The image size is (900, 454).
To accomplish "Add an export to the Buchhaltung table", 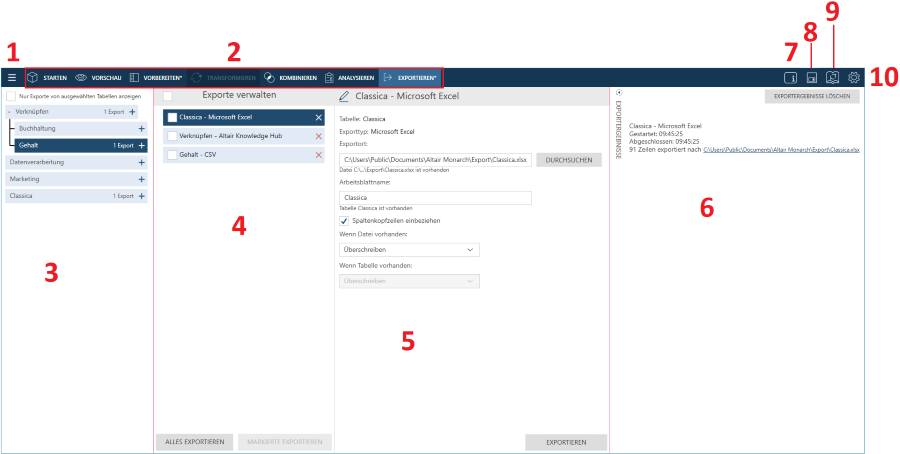I will [141, 129].
